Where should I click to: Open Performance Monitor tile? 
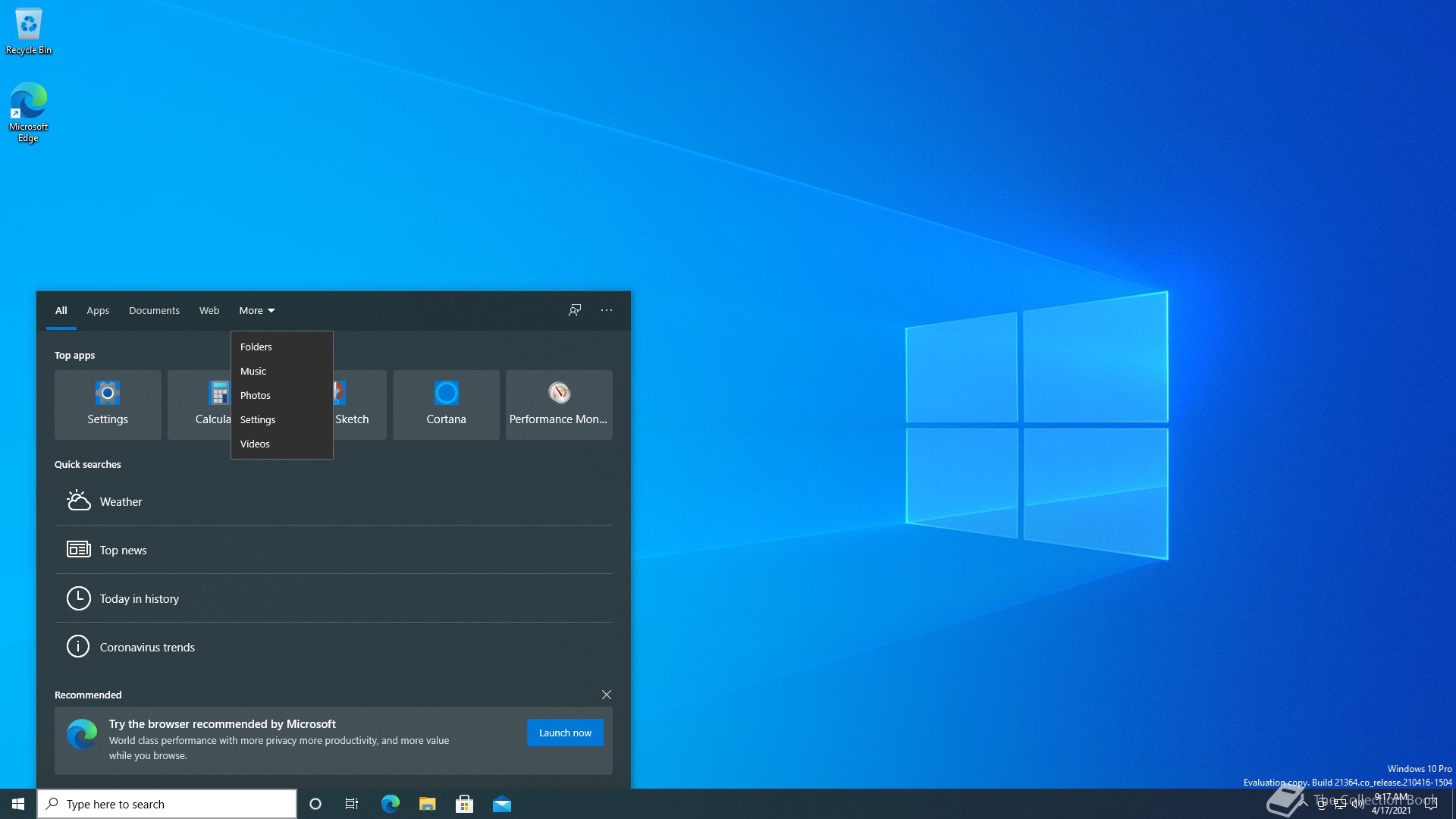point(559,404)
